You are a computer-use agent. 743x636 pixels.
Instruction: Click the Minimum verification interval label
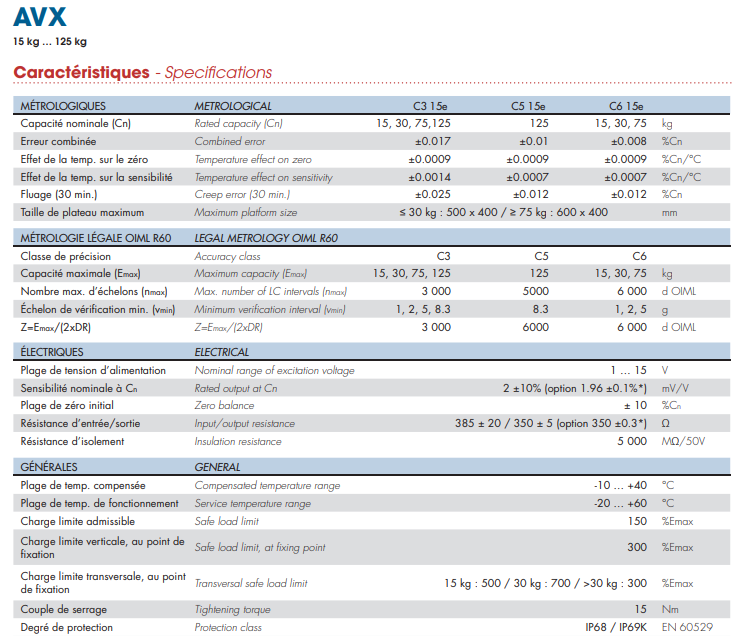[x=269, y=309]
